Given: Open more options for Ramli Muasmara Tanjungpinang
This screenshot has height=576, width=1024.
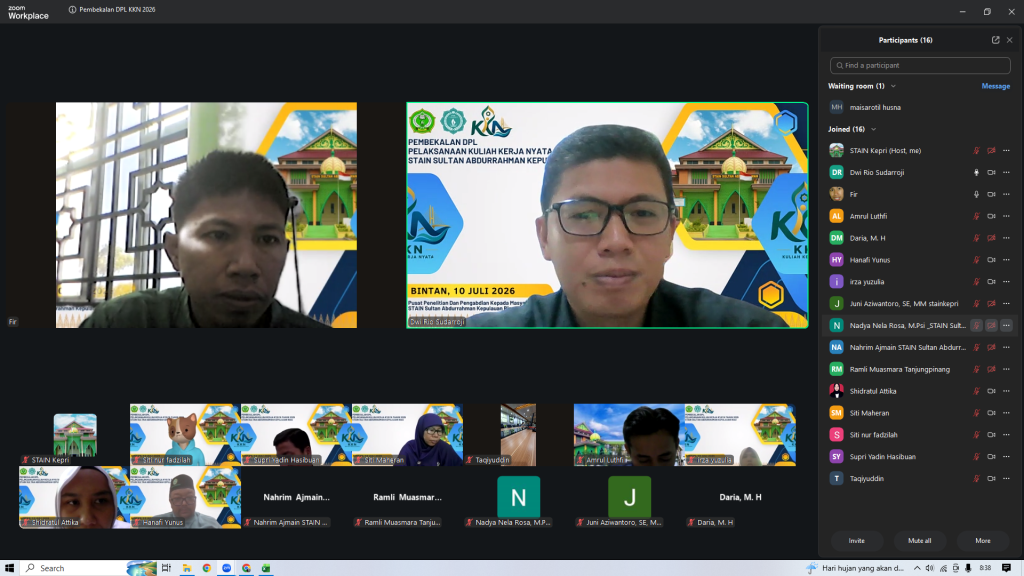Looking at the screenshot, I should 1006,370.
